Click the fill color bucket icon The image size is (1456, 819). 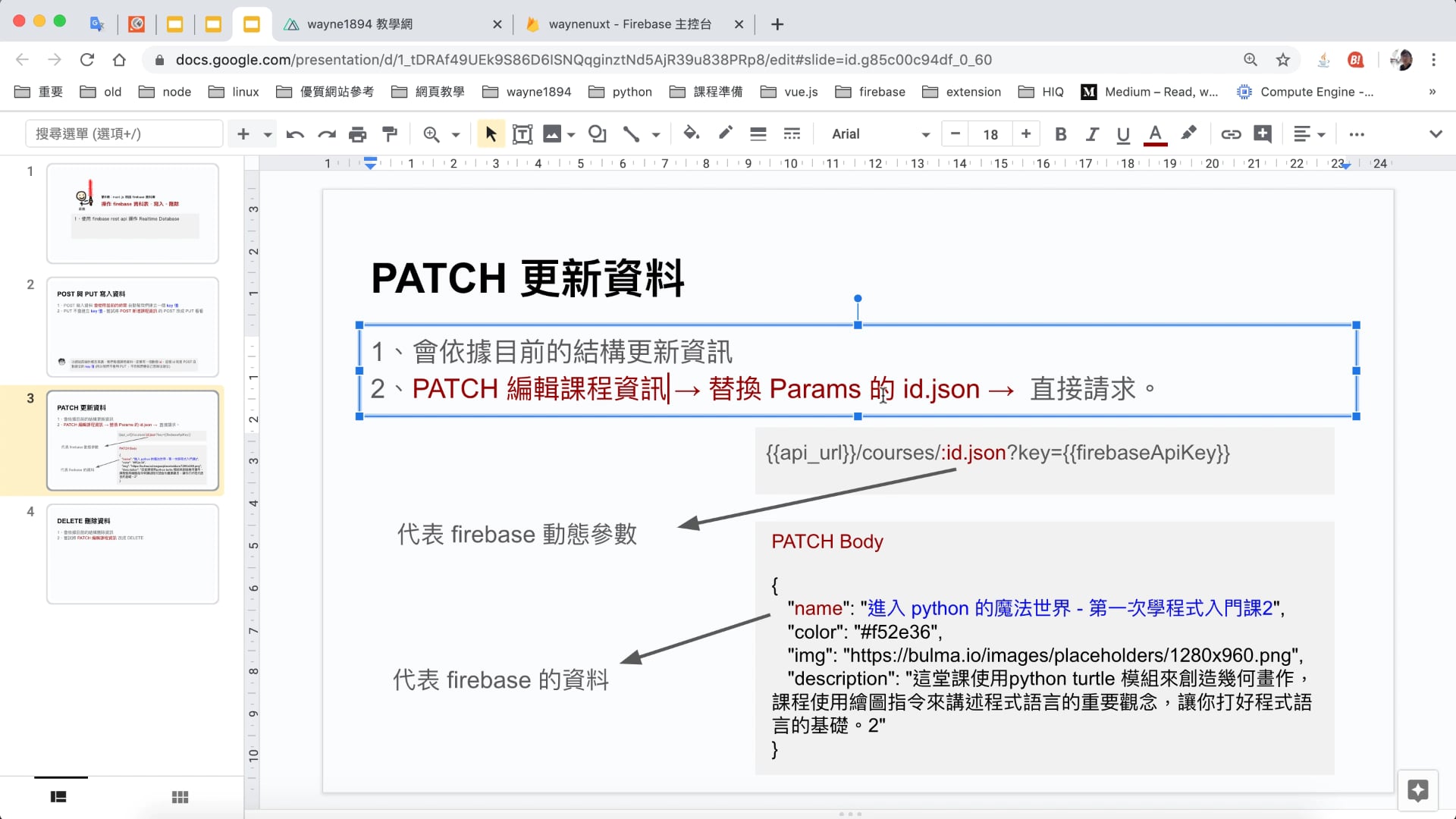690,133
